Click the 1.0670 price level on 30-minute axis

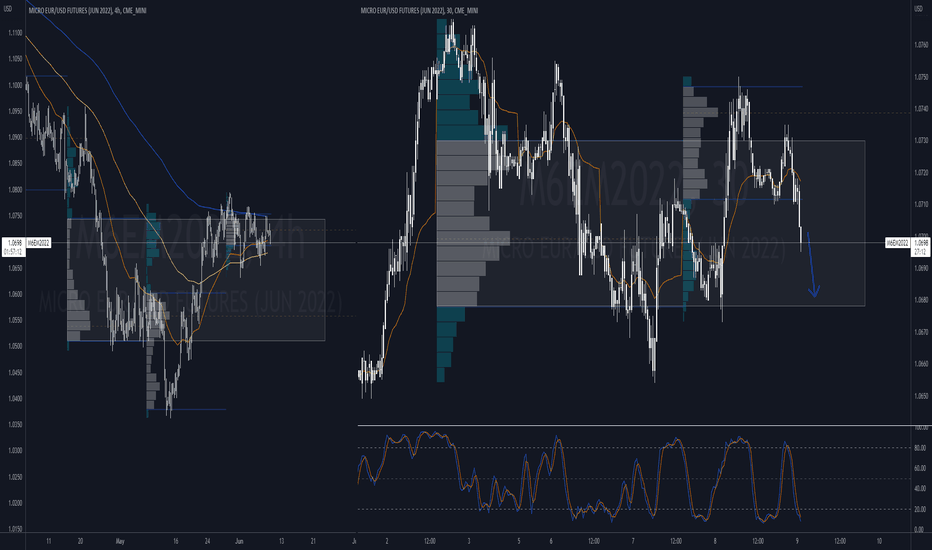(x=921, y=332)
